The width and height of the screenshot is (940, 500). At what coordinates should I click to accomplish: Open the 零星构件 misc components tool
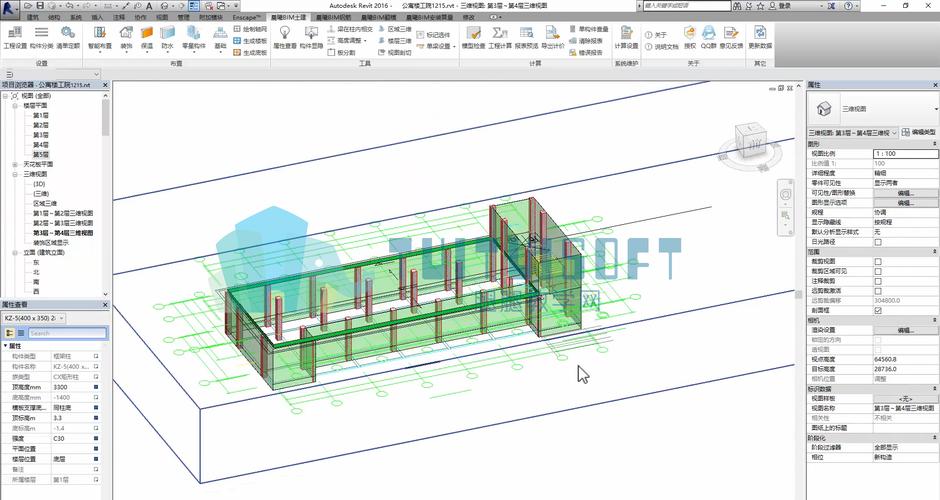pos(193,38)
